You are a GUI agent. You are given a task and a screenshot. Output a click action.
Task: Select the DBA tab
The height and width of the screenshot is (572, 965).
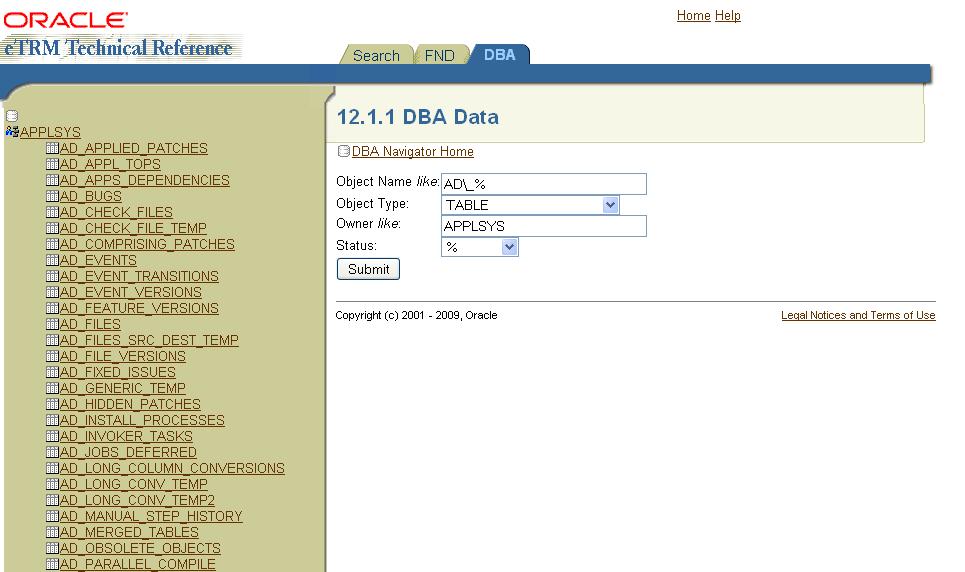pos(499,55)
